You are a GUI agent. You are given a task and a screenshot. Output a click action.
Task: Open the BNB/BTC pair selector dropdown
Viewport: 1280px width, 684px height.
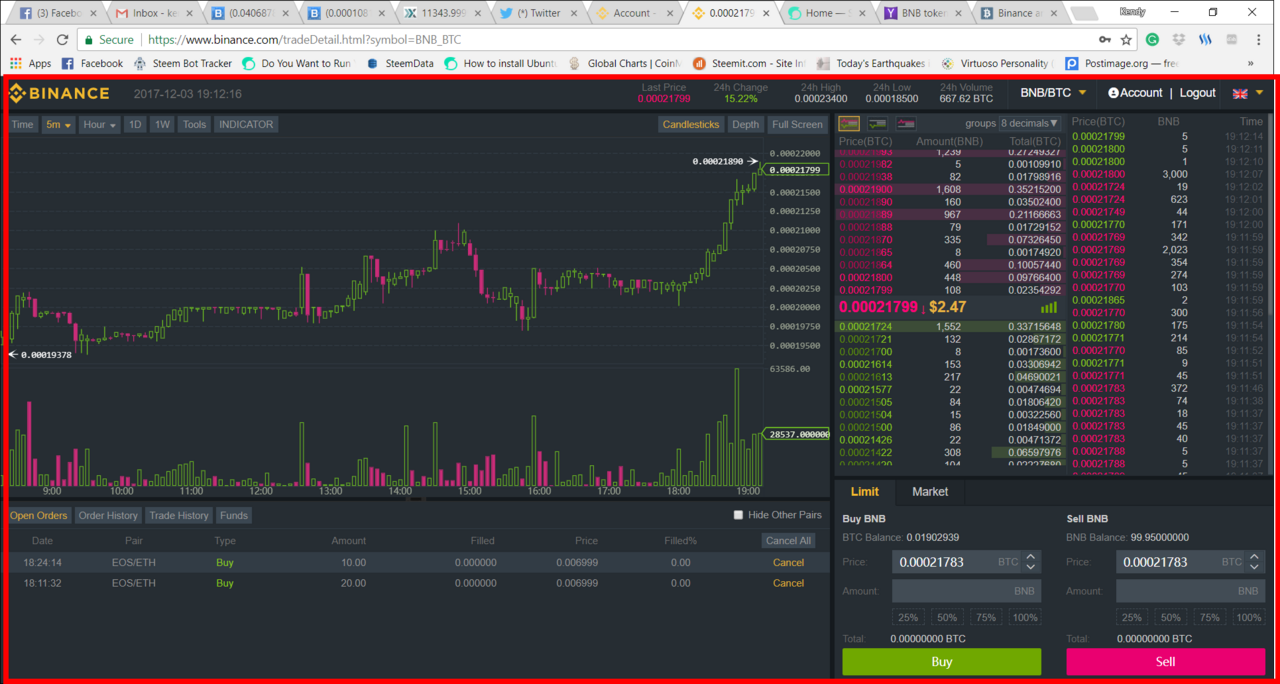[x=1053, y=93]
